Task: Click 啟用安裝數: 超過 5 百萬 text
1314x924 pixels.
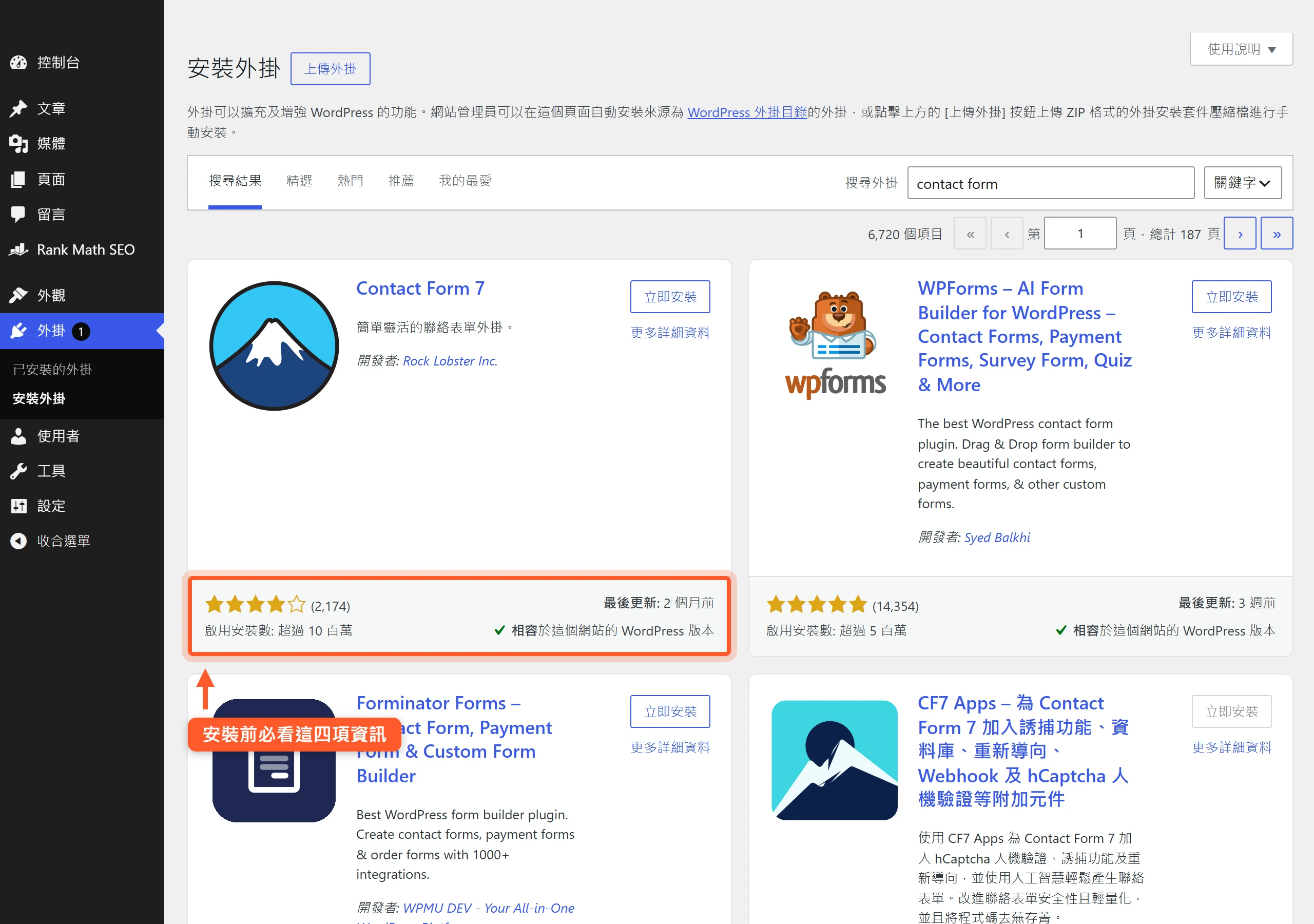Action: [836, 631]
